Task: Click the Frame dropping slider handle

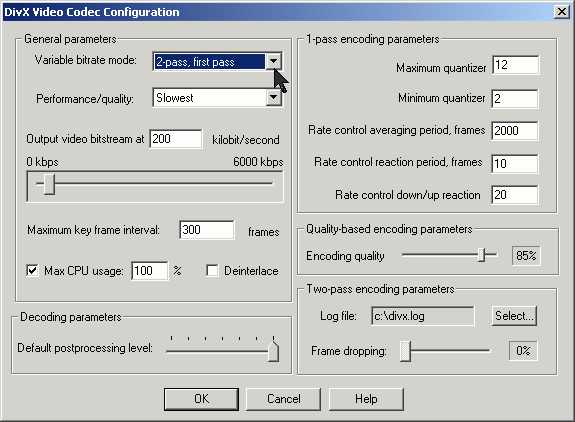Action: [405, 351]
